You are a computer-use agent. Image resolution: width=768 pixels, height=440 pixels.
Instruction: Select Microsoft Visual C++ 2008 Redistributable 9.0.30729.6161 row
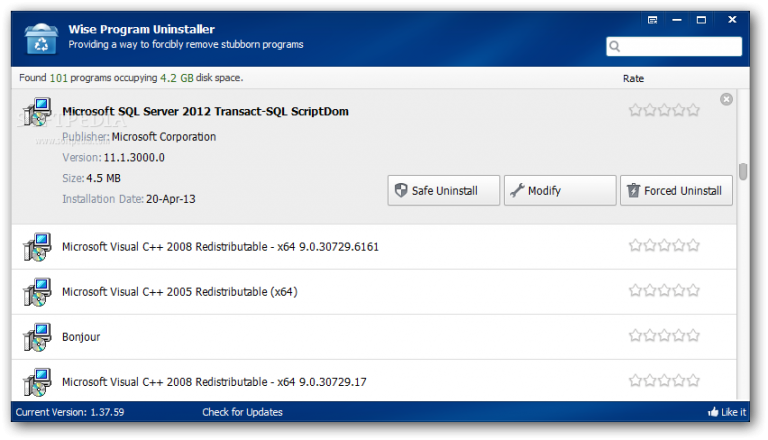point(374,247)
